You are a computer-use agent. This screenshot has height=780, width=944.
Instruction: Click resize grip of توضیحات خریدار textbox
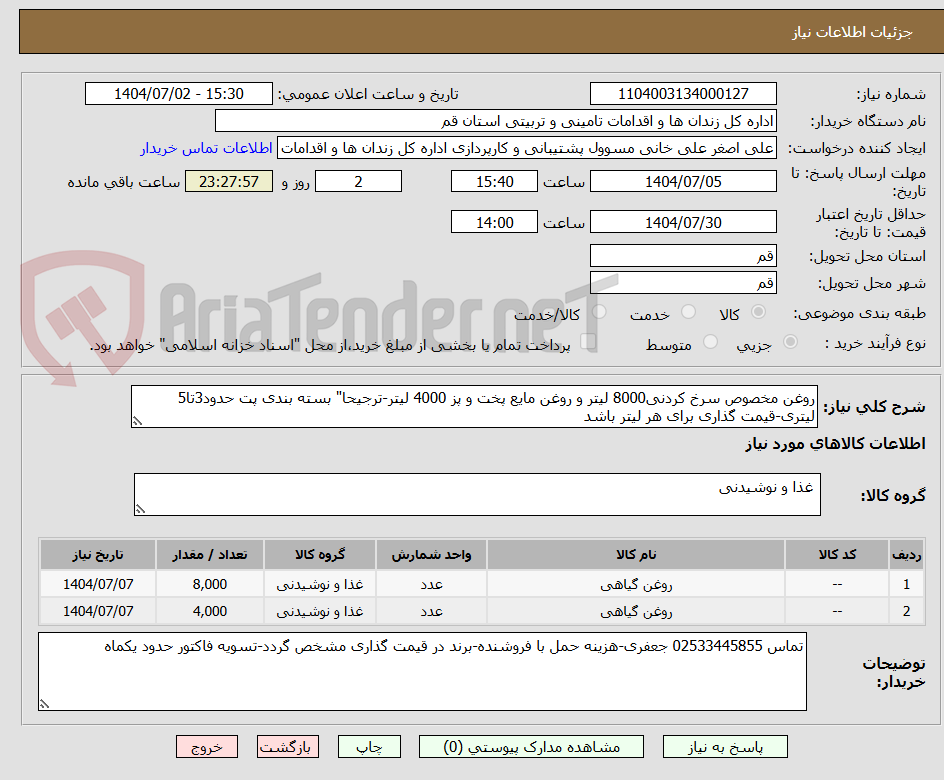(42, 705)
